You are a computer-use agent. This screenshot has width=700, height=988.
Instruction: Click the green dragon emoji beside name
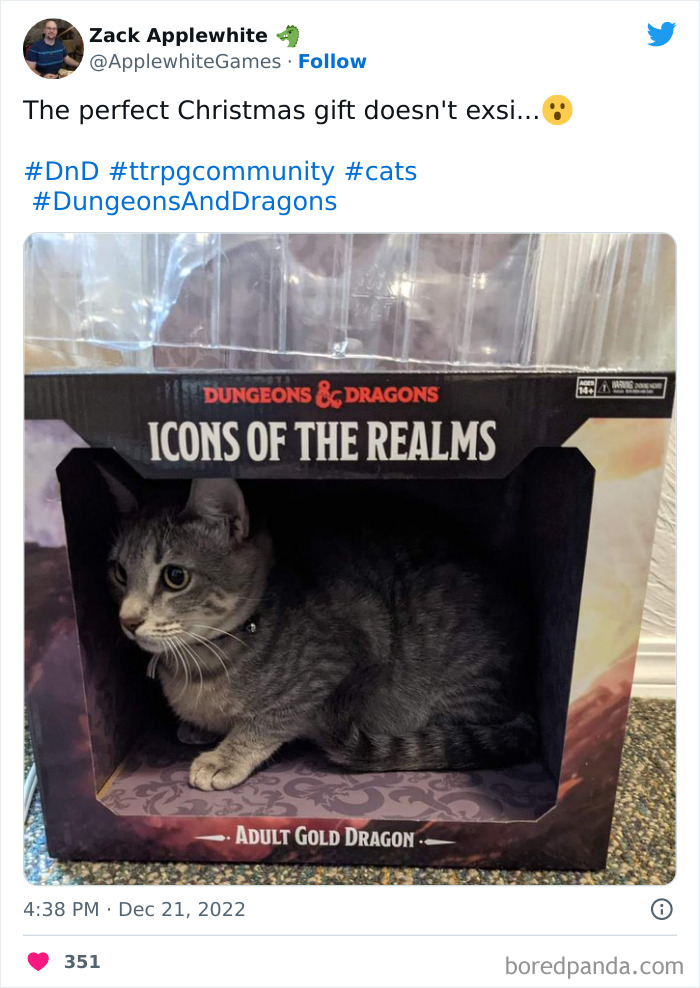289,35
